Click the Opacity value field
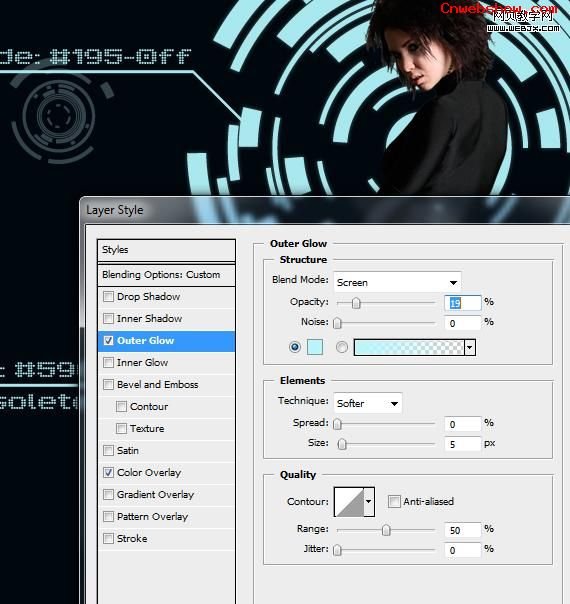570x604 pixels. point(463,303)
